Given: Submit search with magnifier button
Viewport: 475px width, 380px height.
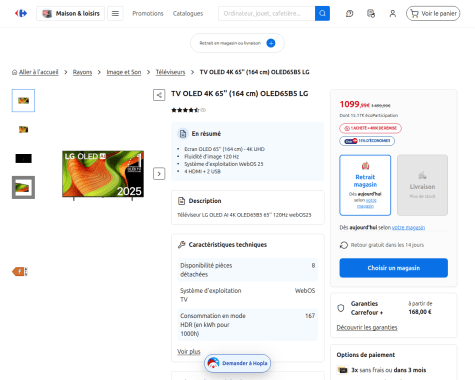Looking at the screenshot, I should pyautogui.click(x=322, y=13).
